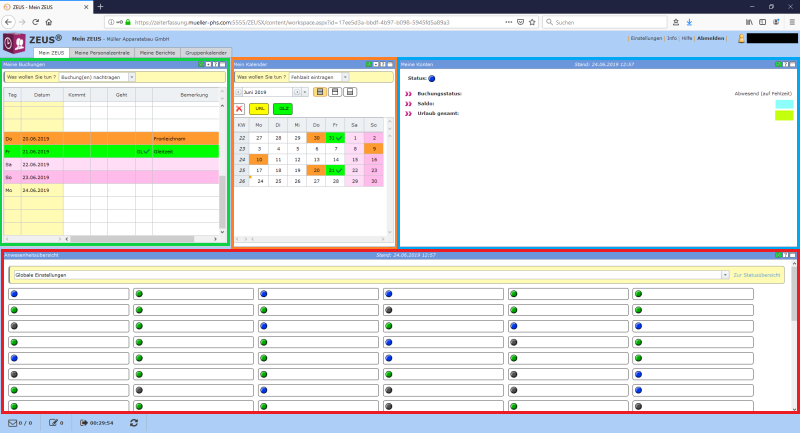This screenshot has width=800, height=433.
Task: Click the red X delete icon in Mein Kalender
Action: 240,107
